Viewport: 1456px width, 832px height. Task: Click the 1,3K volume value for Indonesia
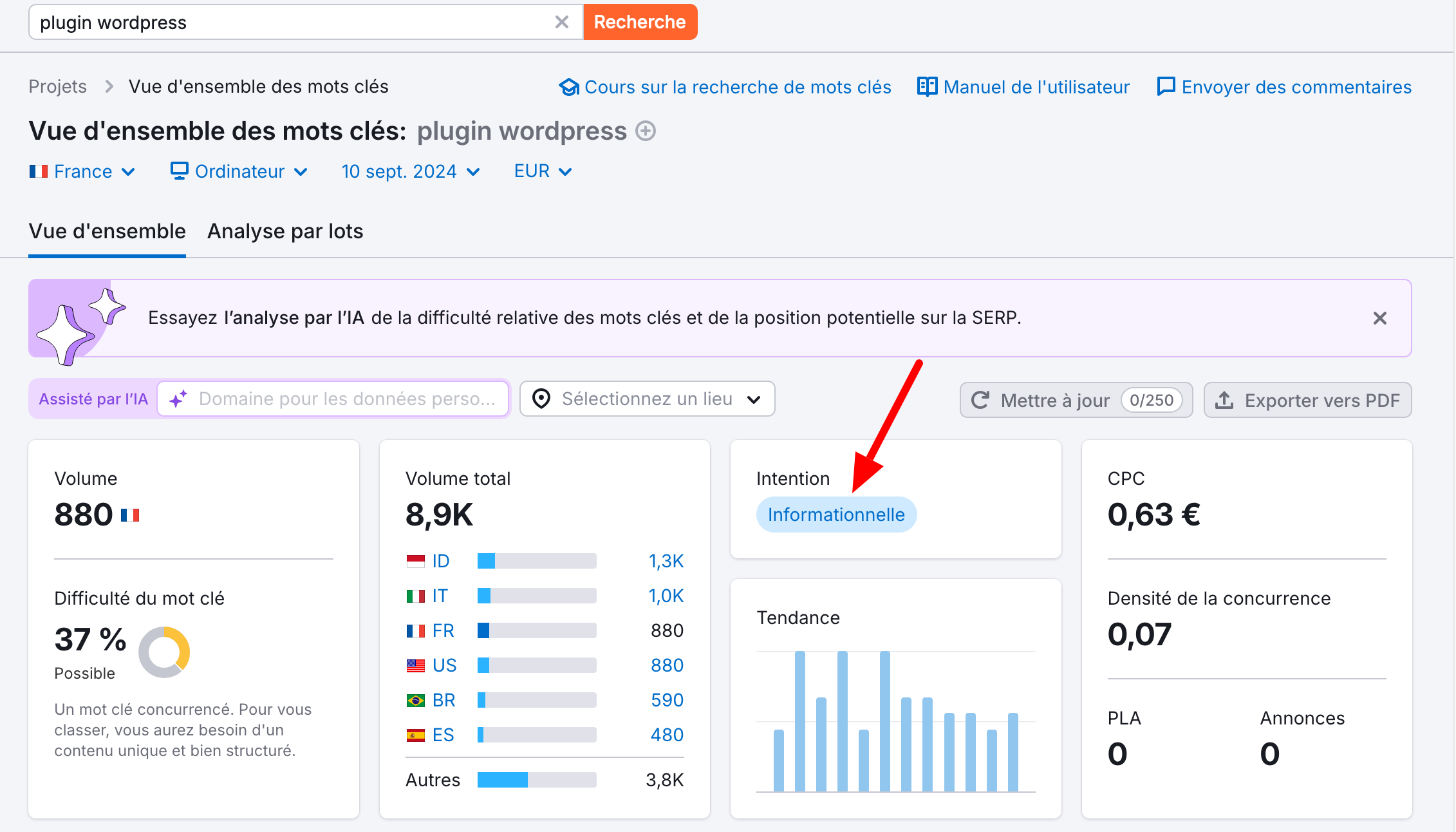666,561
